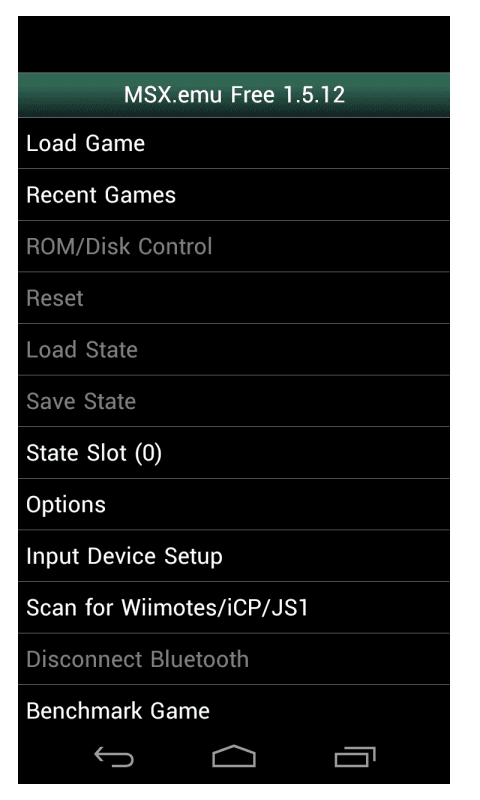
Task: Tap the Android home icon
Action: coord(234,756)
